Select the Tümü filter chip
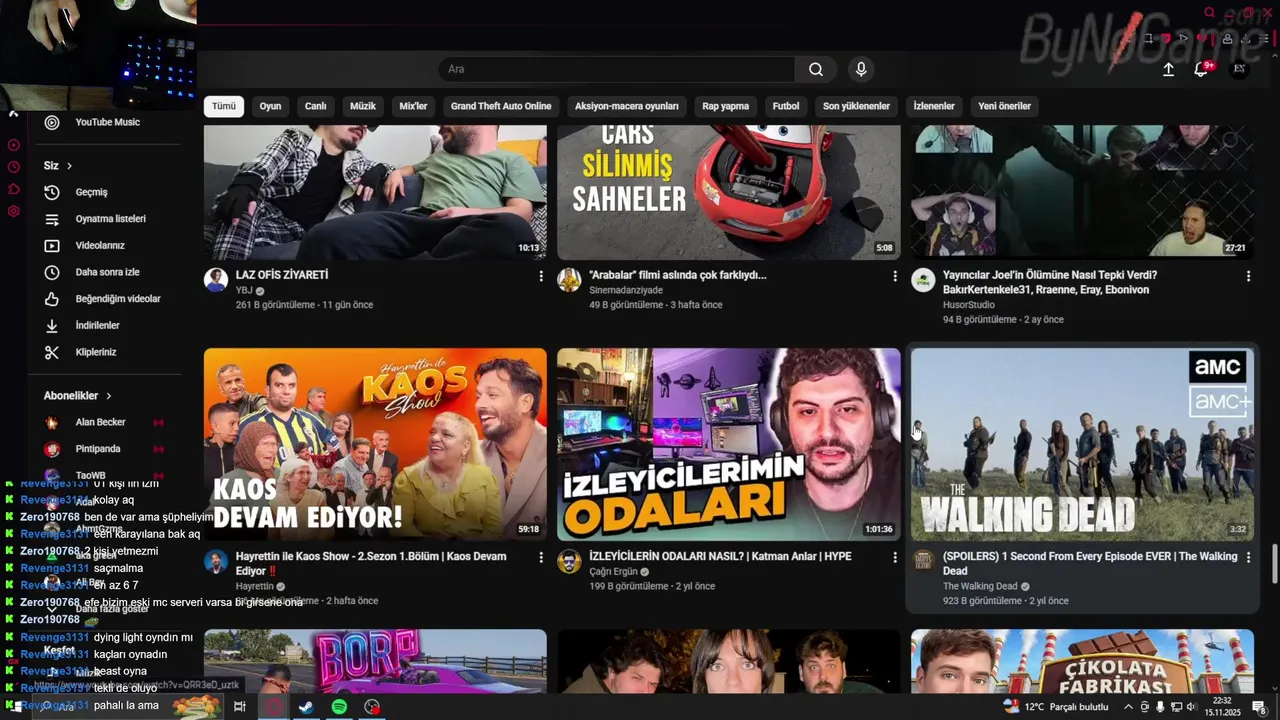The width and height of the screenshot is (1280, 720). coord(224,106)
